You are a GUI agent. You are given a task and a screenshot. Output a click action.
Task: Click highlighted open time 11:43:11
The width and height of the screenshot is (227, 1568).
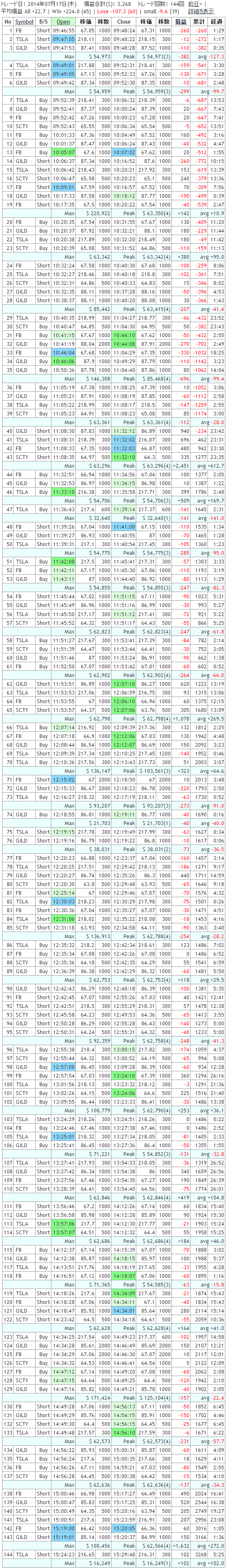click(63, 580)
